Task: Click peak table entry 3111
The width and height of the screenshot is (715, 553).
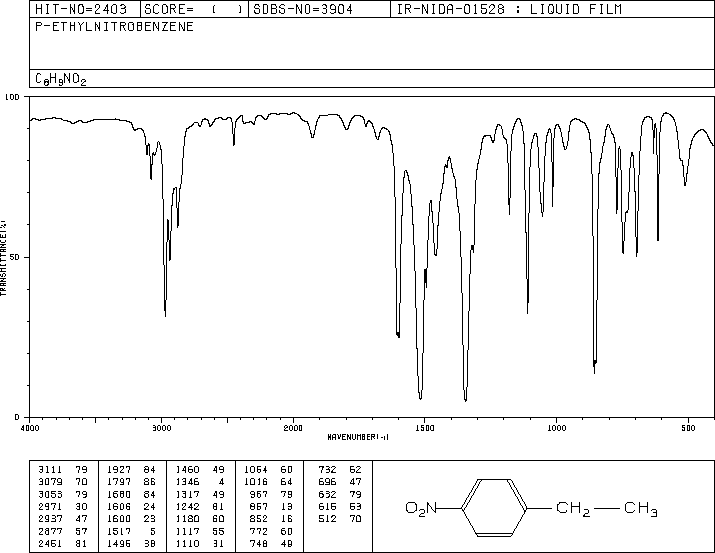Action: pyautogui.click(x=50, y=470)
